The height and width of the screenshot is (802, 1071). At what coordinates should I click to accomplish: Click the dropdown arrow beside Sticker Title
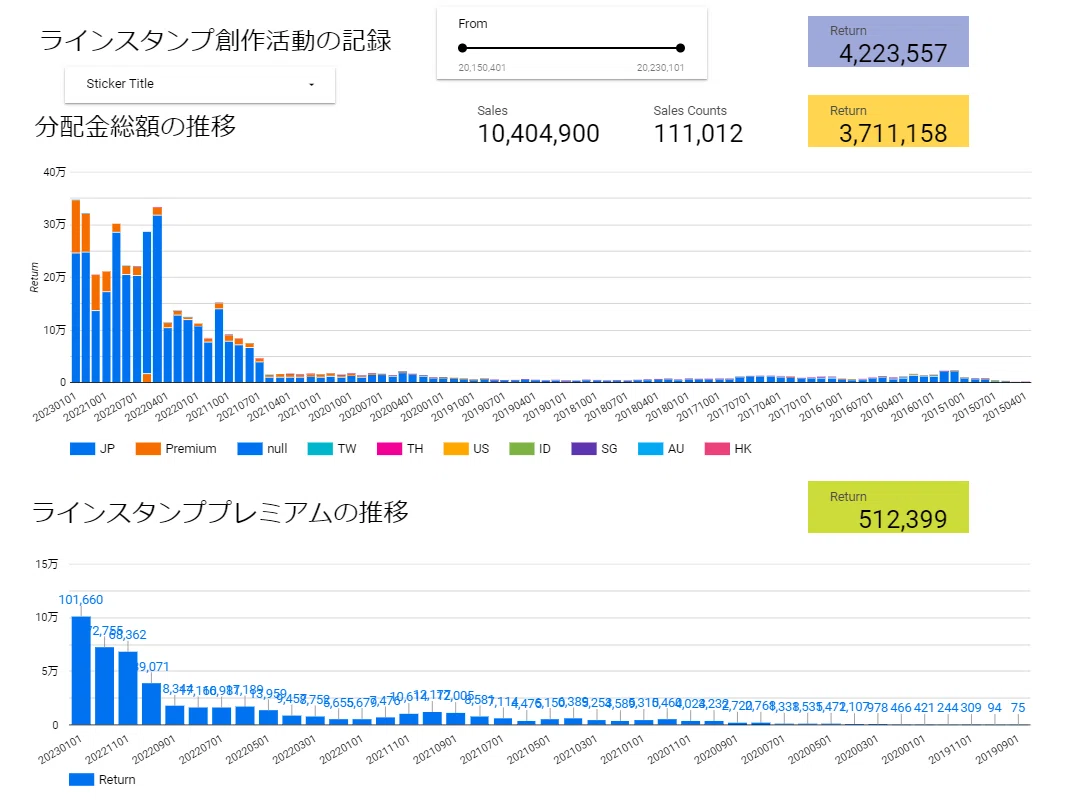click(x=311, y=85)
